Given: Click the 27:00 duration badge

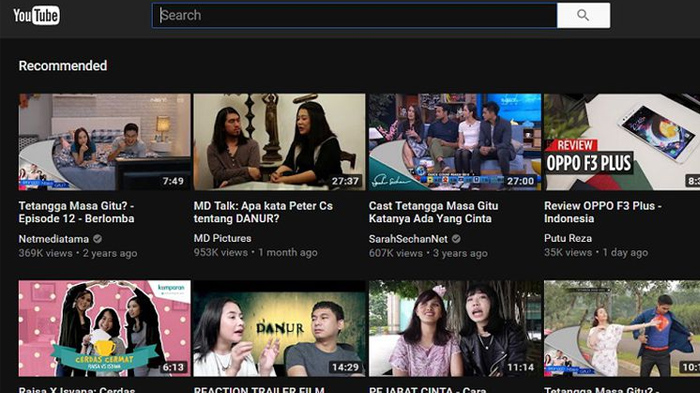Looking at the screenshot, I should [521, 181].
